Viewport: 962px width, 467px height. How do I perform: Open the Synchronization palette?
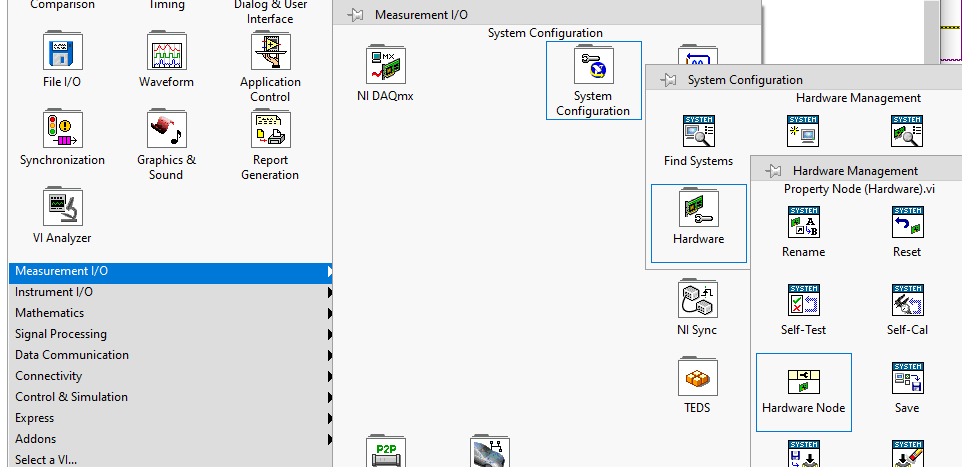[62, 128]
